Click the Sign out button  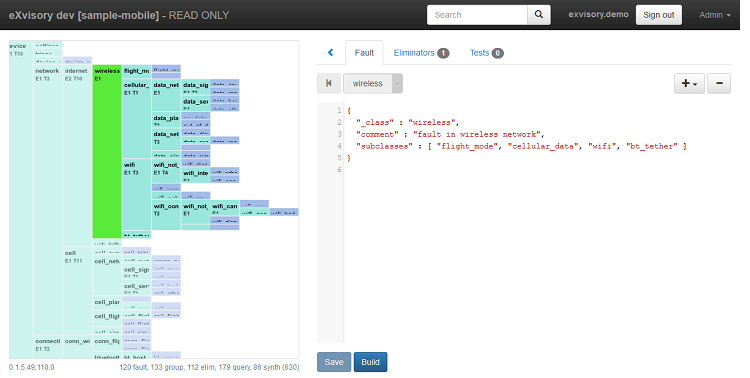click(x=659, y=15)
